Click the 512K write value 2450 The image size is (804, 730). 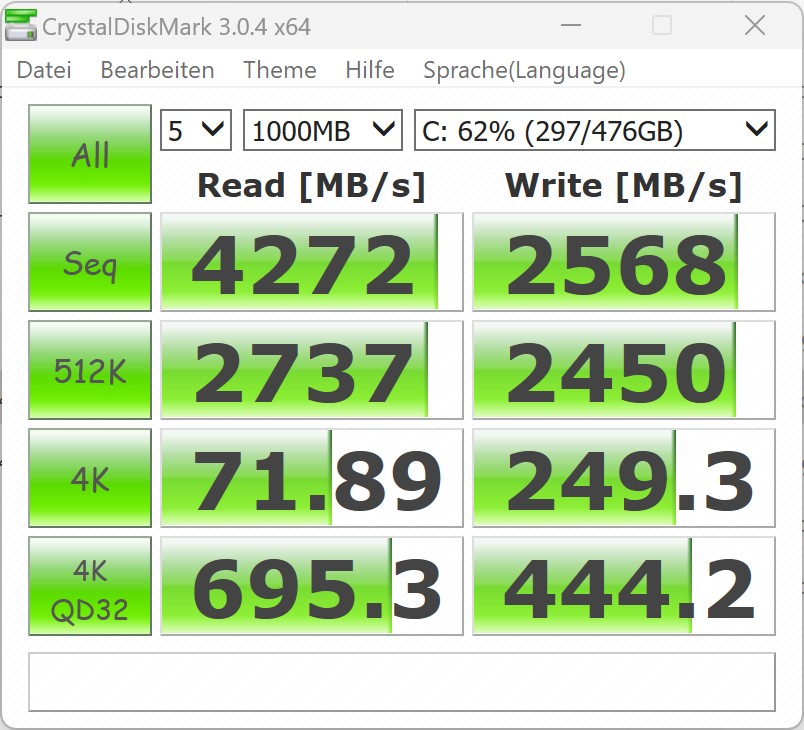point(624,370)
